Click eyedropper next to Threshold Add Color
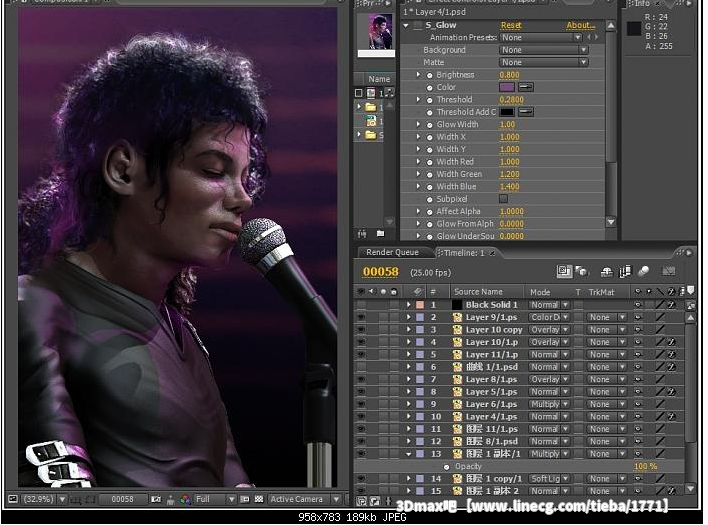Image resolution: width=708 pixels, height=525 pixels. tap(526, 112)
